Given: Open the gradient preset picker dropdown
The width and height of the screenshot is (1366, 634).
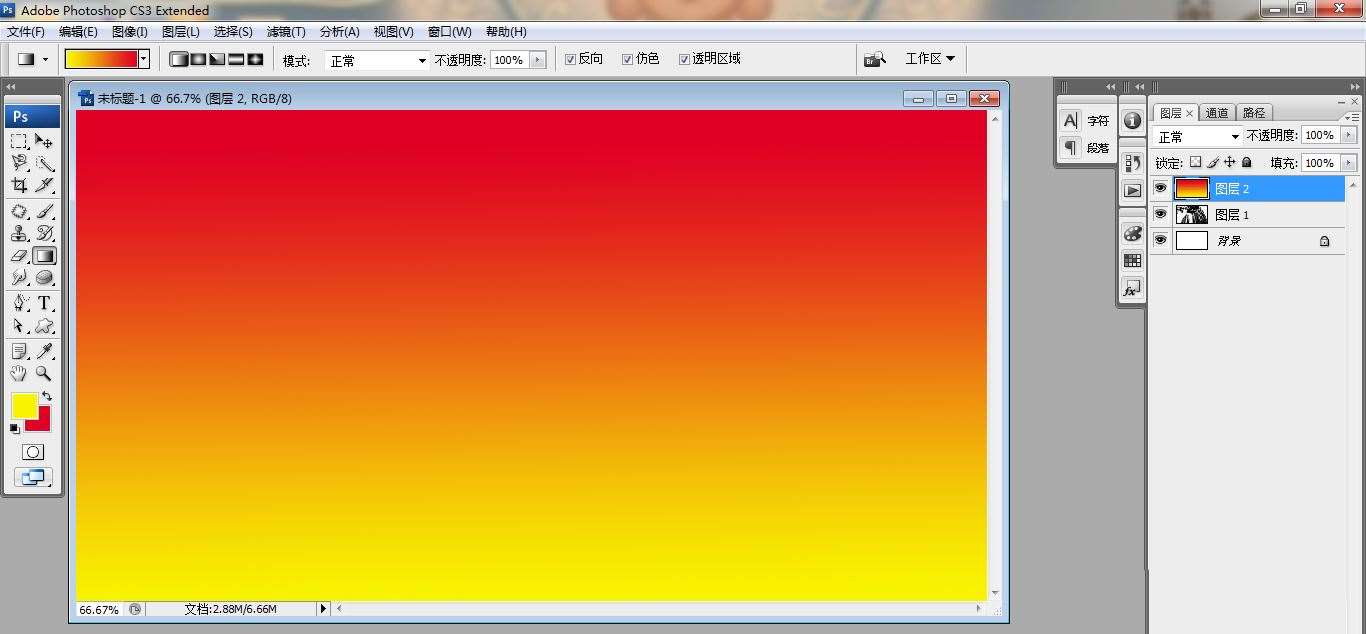Looking at the screenshot, I should click(143, 59).
